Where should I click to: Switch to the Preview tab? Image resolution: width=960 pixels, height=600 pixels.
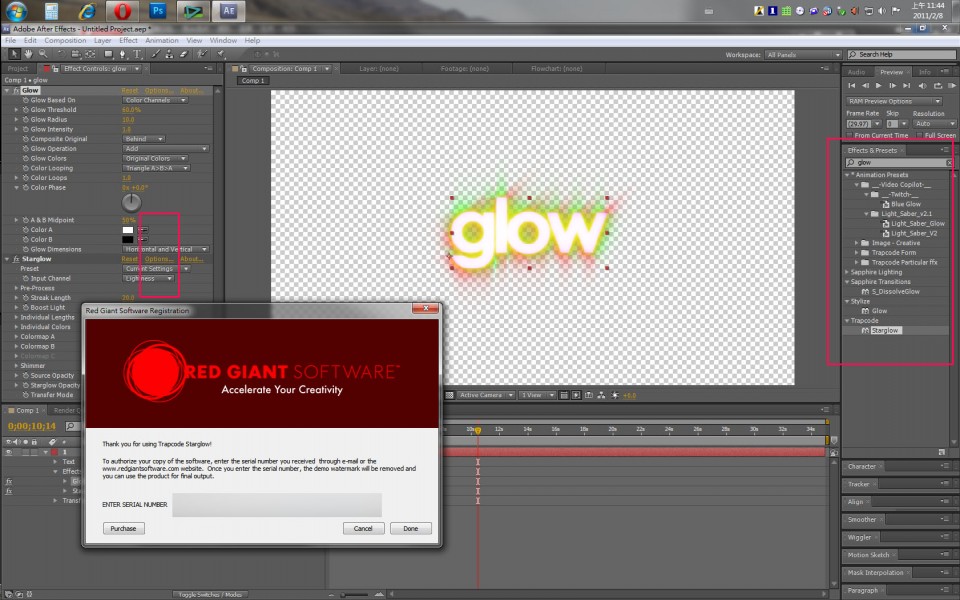click(x=891, y=72)
